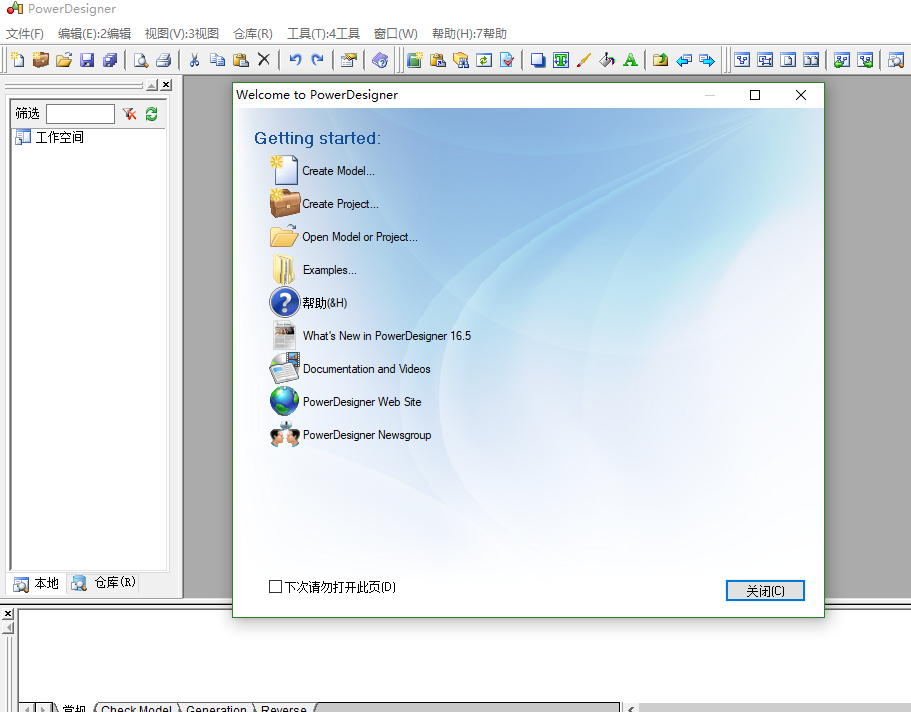Click the 帮助(&H) help link
Screen dimensions: 911x712
(325, 303)
